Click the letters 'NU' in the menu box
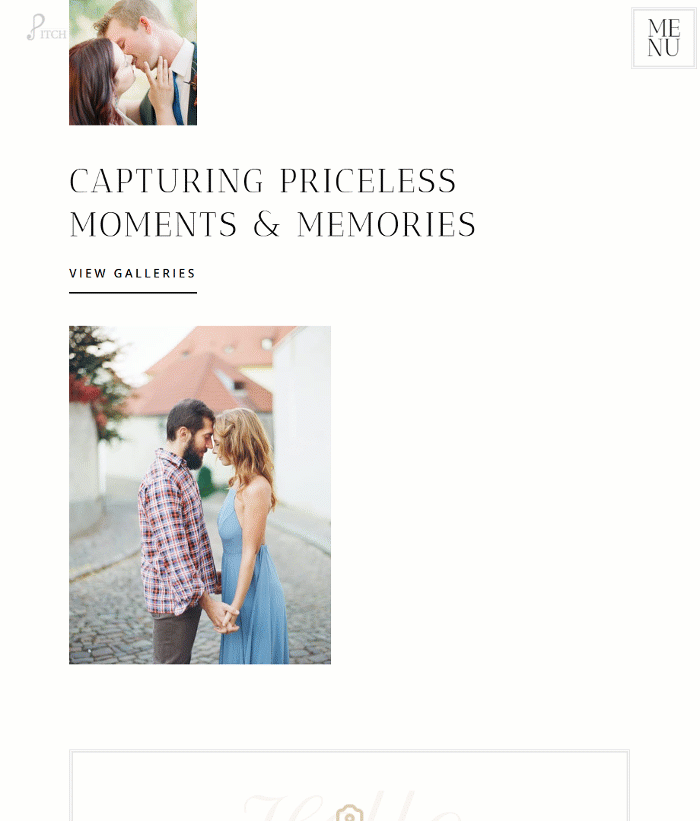The height and width of the screenshot is (821, 700). [x=663, y=48]
